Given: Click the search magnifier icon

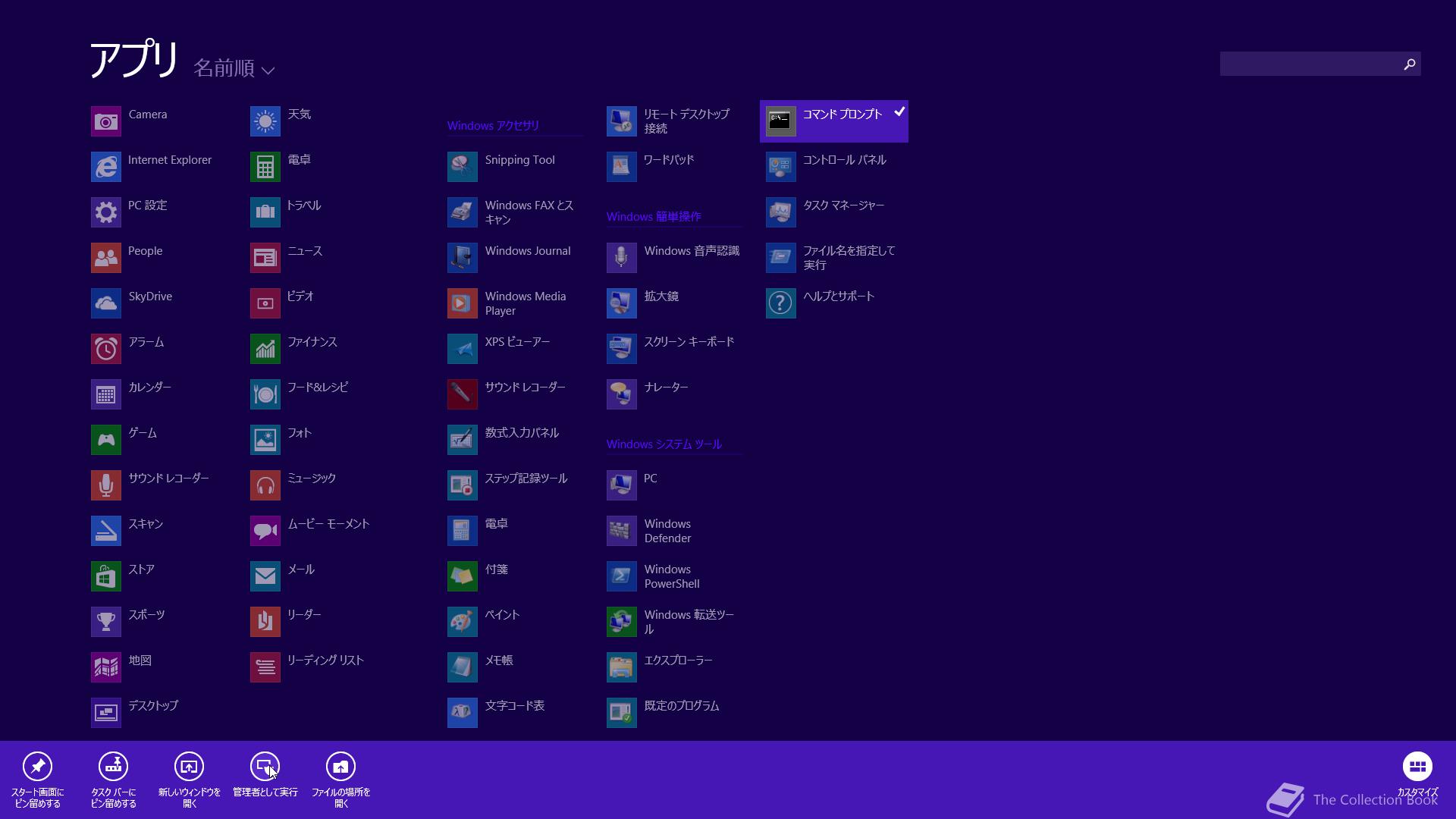Looking at the screenshot, I should 1410,64.
